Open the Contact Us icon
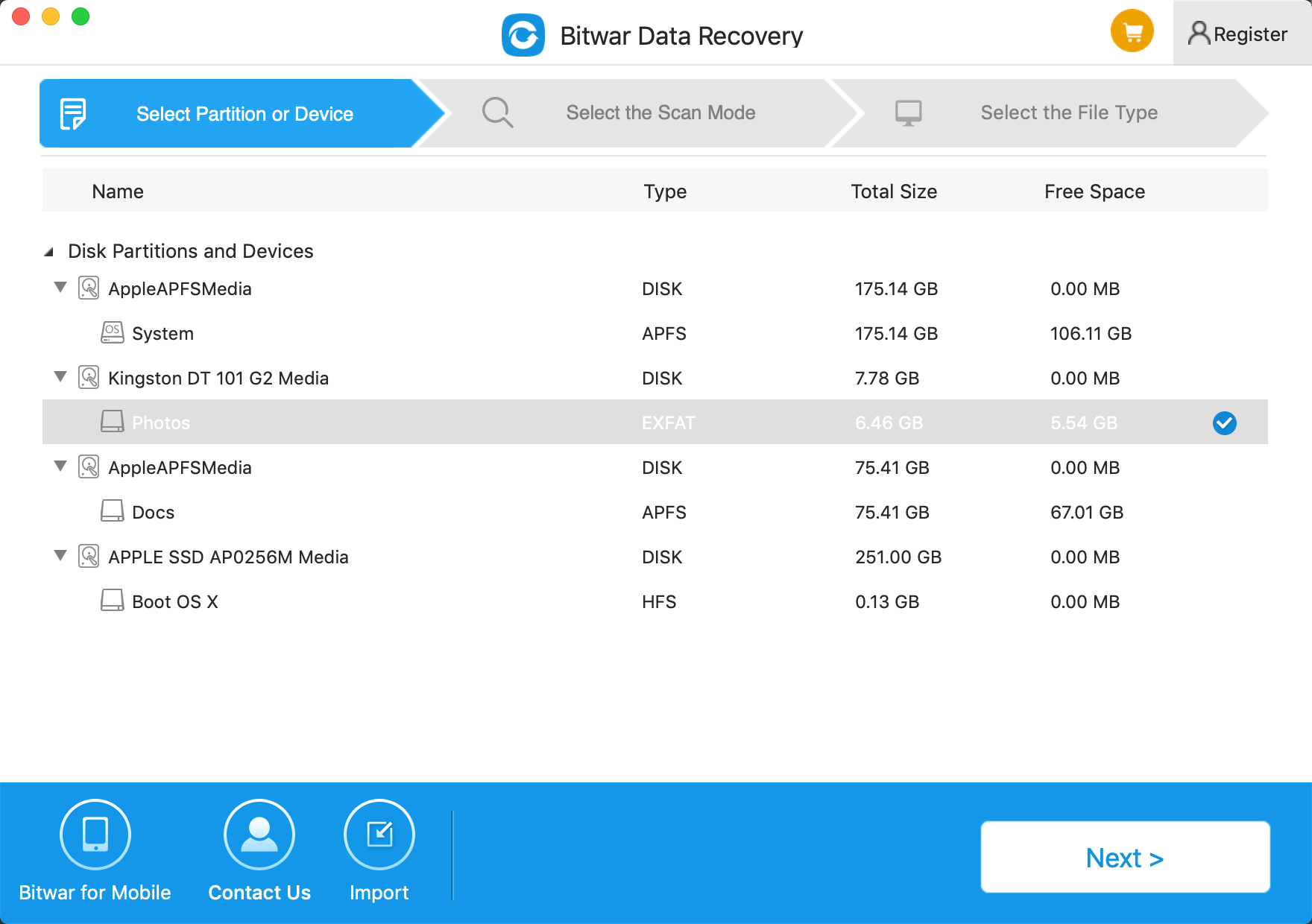The width and height of the screenshot is (1312, 924). [259, 834]
